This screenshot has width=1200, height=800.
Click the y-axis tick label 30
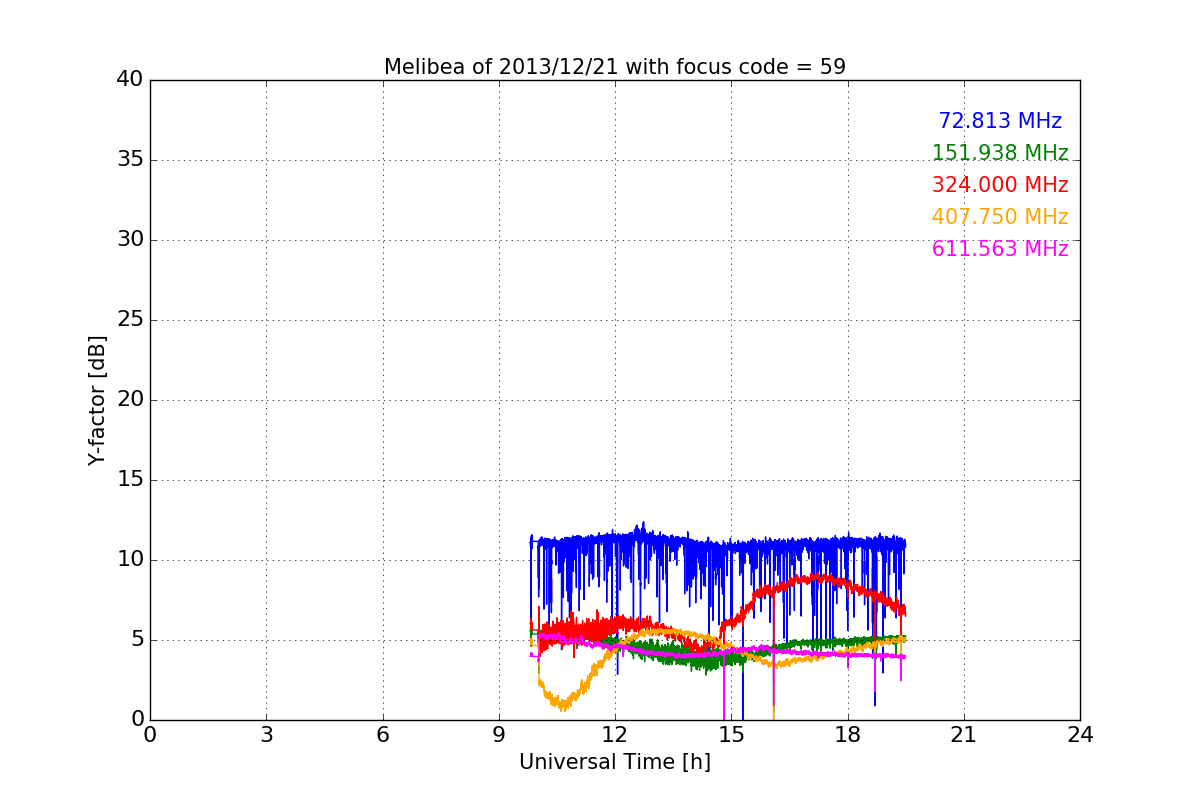point(130,240)
